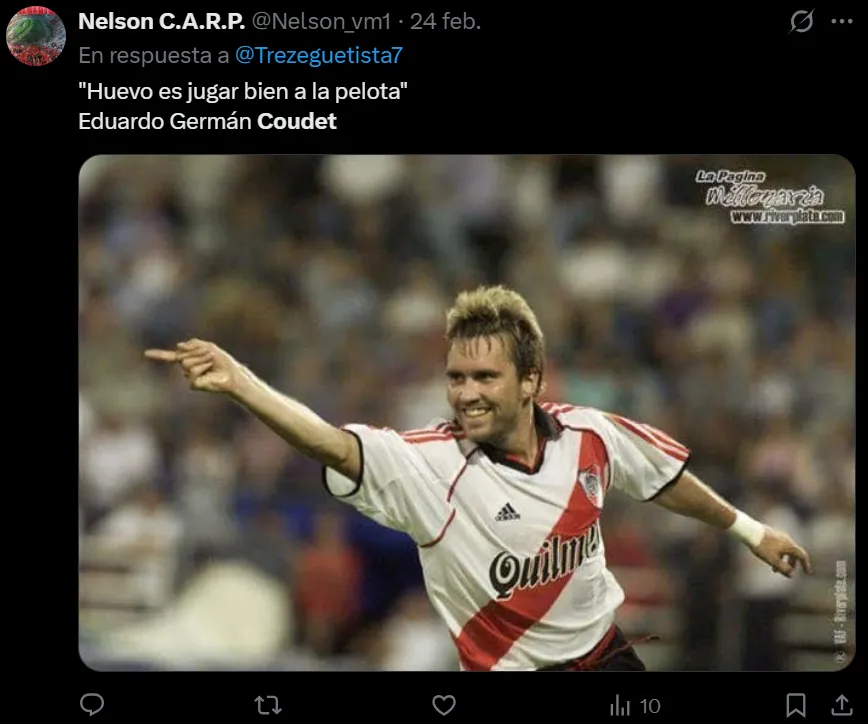Click the reply comment bubble icon
Screen dimensions: 868x724
click(92, 705)
